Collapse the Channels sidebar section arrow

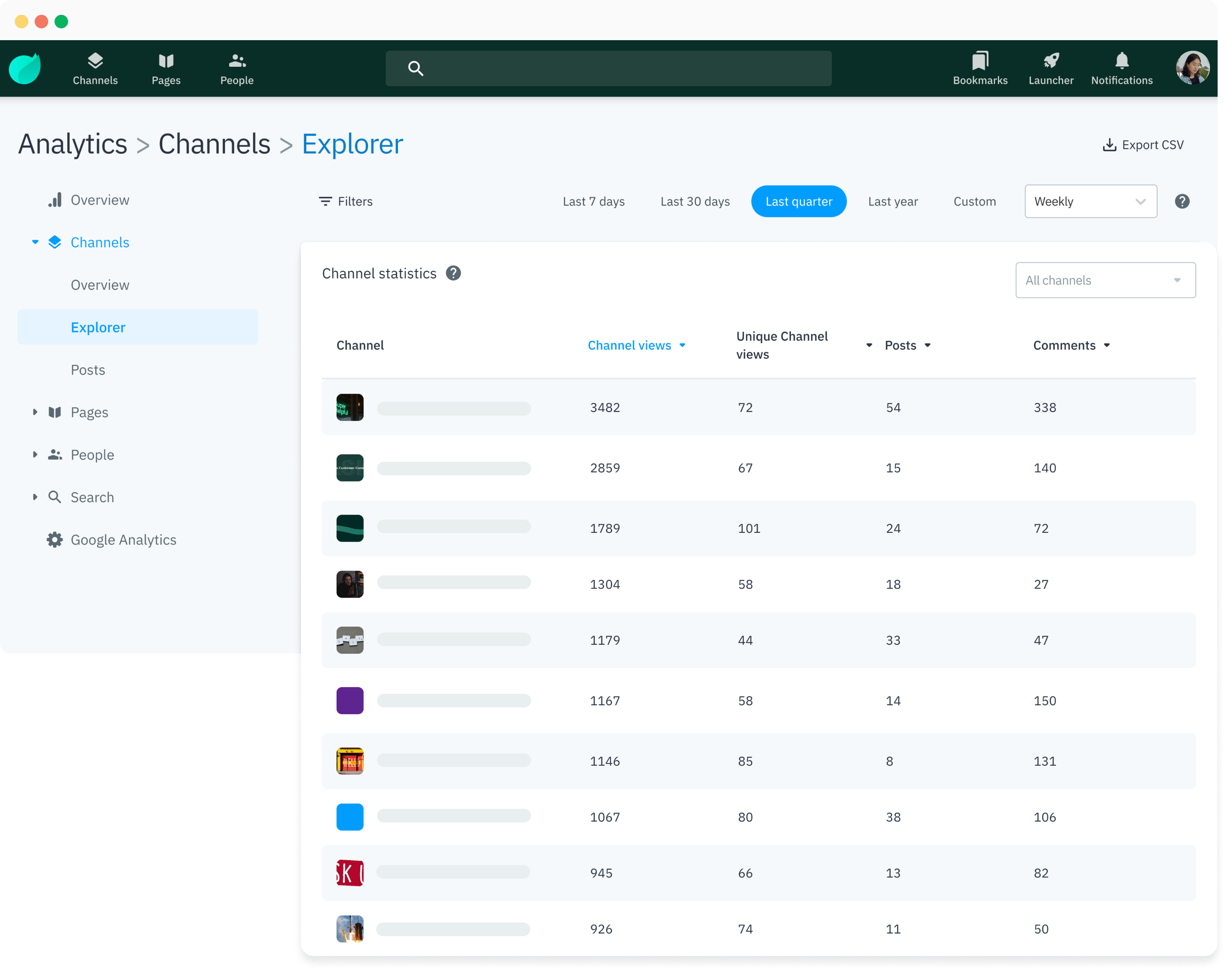[x=36, y=242]
